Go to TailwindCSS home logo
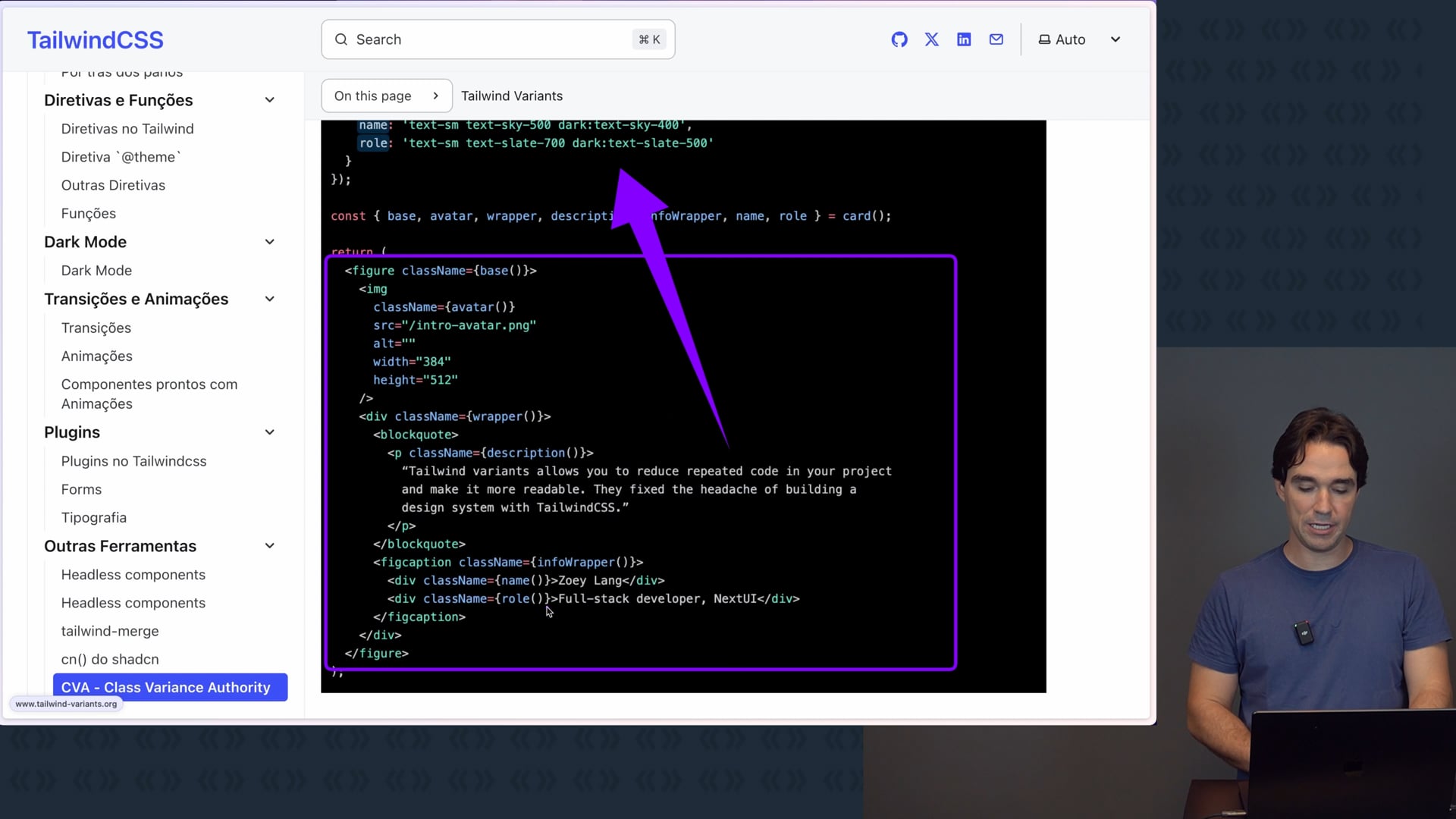Screen dimensions: 1456x819 click(x=96, y=40)
